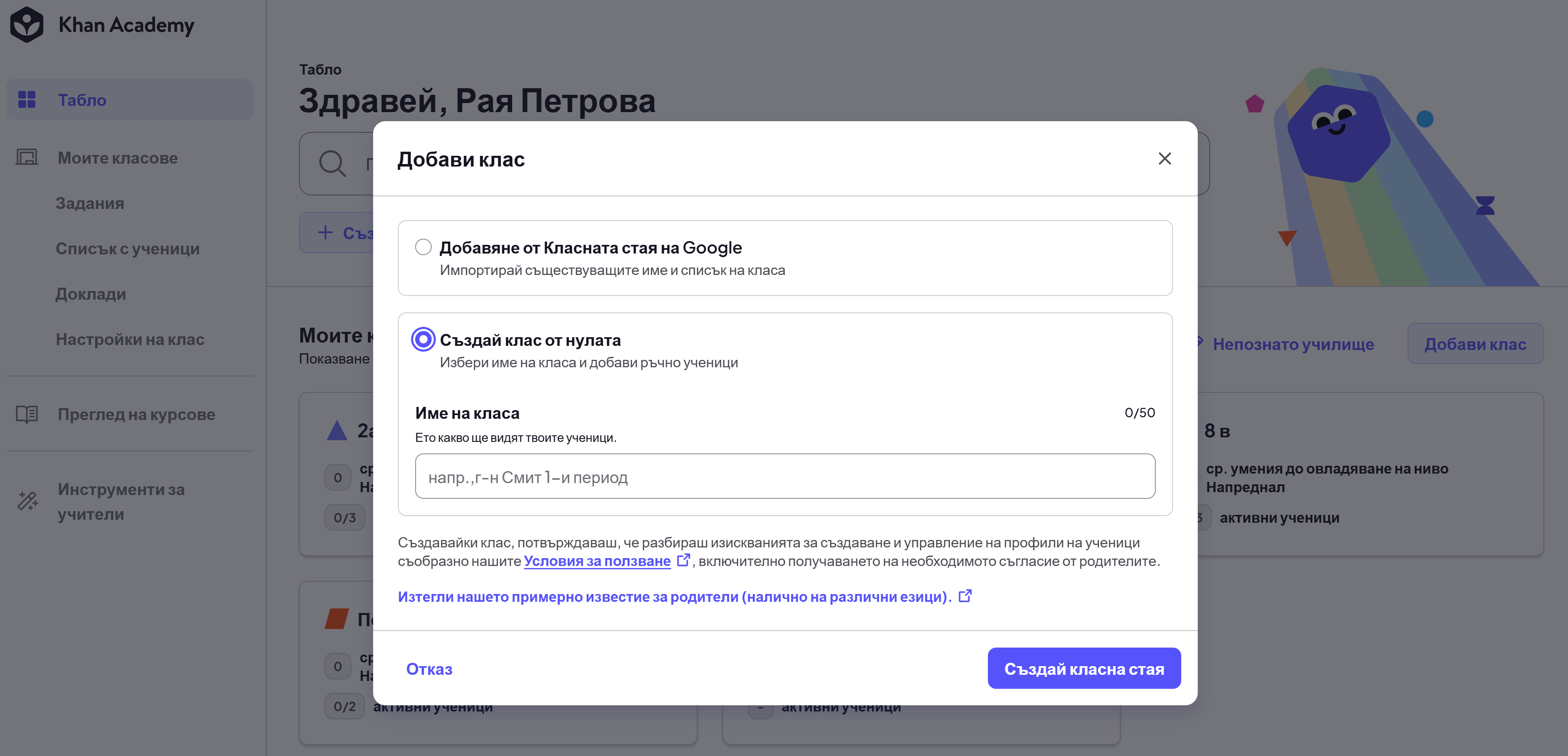Click external link icon after Условия за ползване
Screen dimensions: 1568x756
684,560
